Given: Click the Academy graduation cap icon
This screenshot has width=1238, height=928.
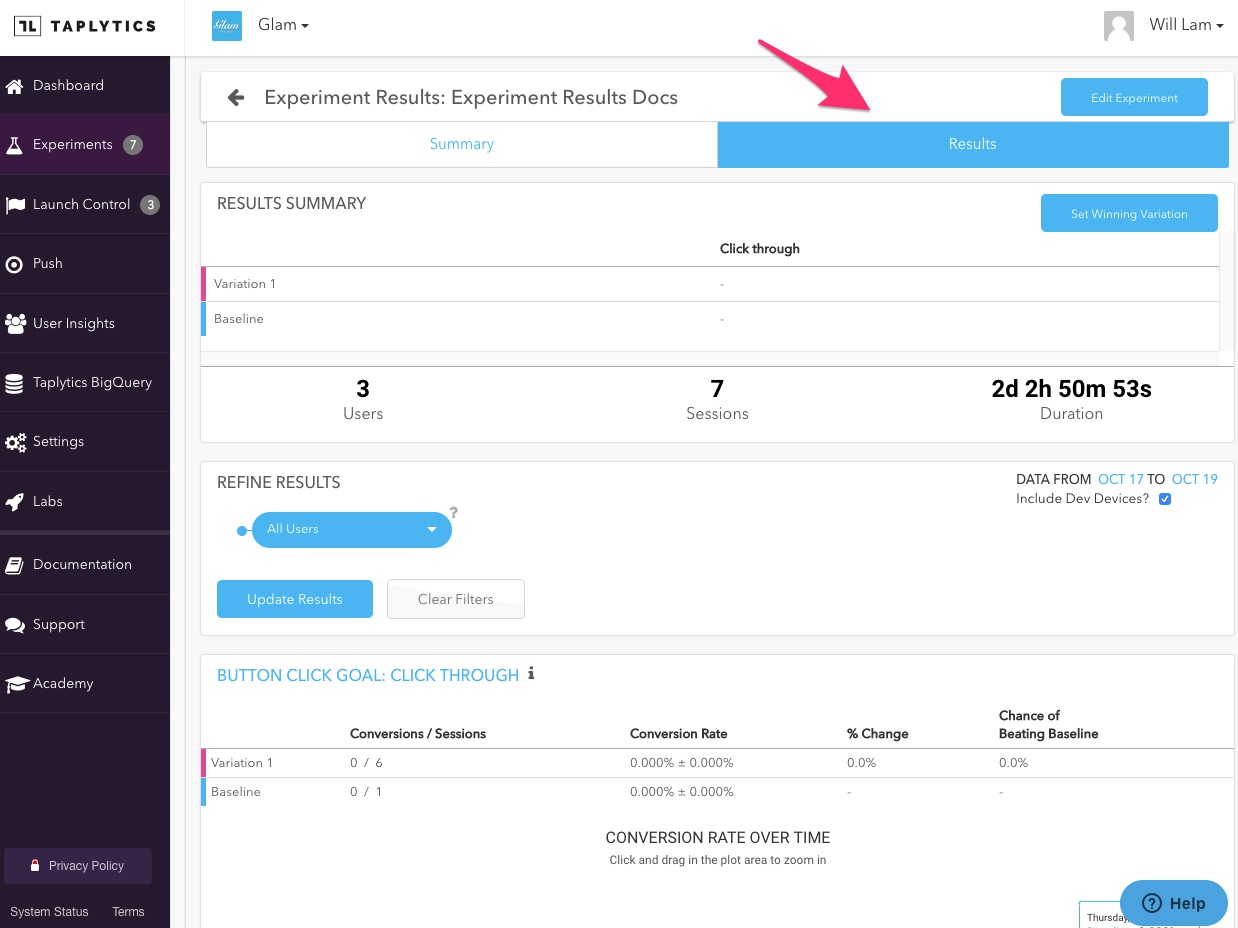Looking at the screenshot, I should point(15,684).
